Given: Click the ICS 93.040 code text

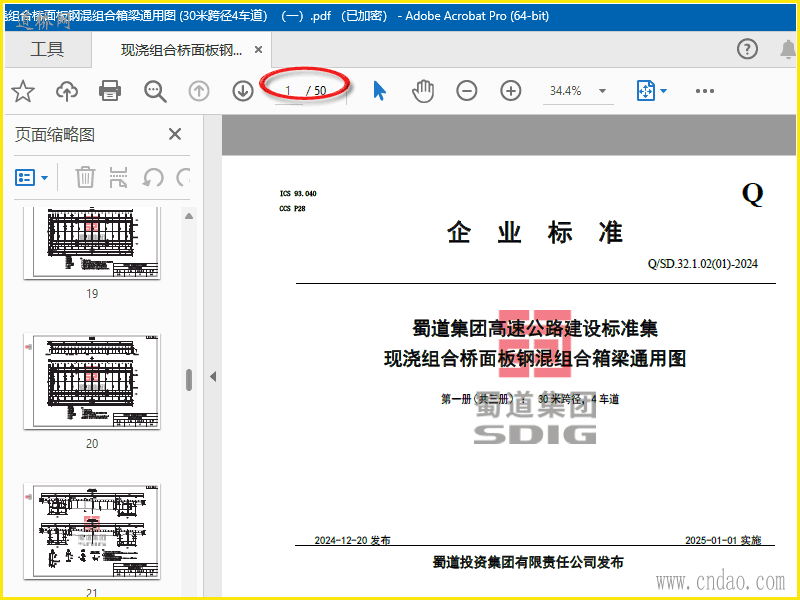Looking at the screenshot, I should 298,193.
